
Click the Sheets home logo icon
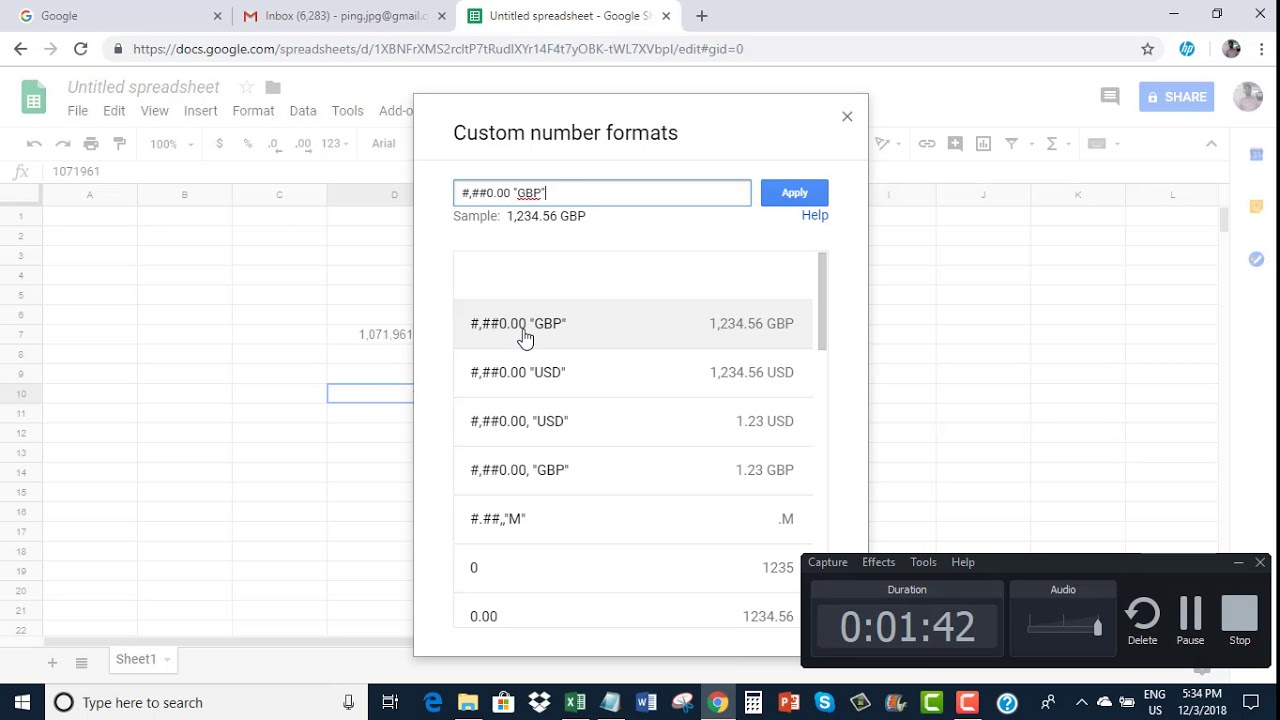point(34,98)
